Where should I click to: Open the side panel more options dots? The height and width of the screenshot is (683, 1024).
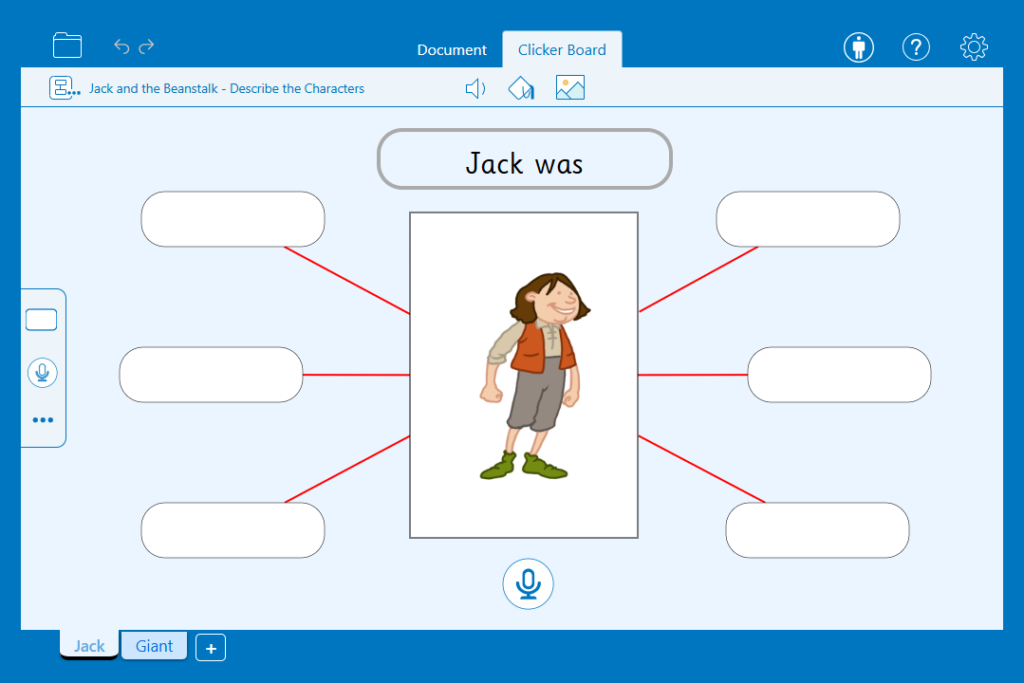pyautogui.click(x=42, y=420)
